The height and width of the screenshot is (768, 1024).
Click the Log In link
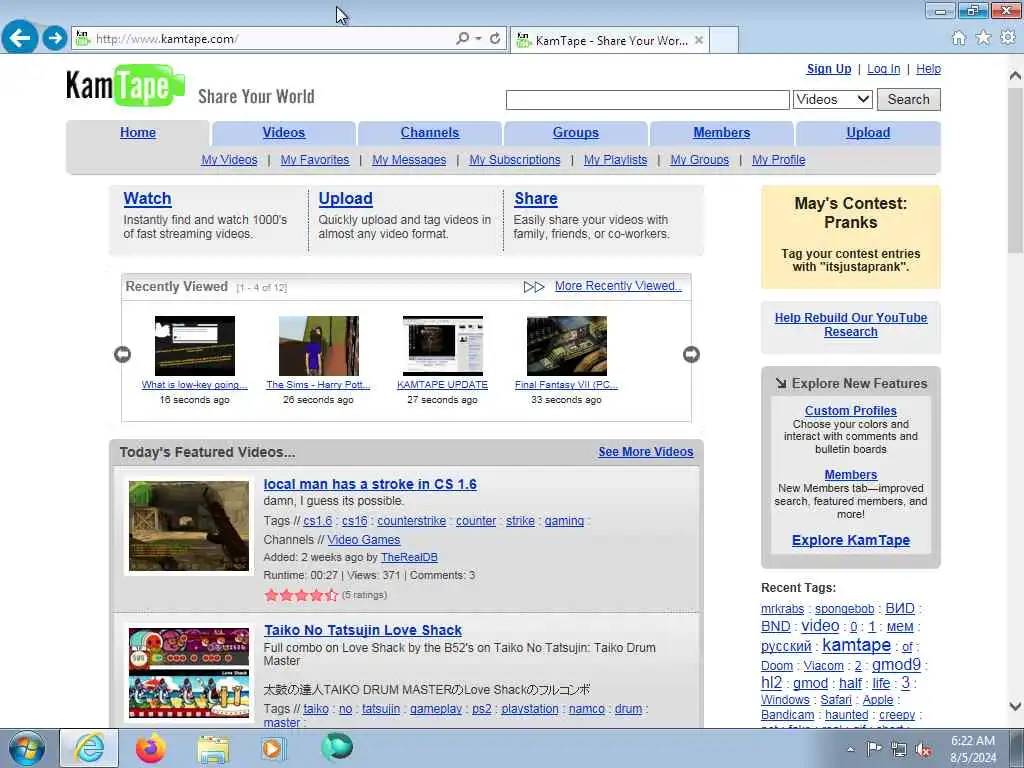click(884, 69)
